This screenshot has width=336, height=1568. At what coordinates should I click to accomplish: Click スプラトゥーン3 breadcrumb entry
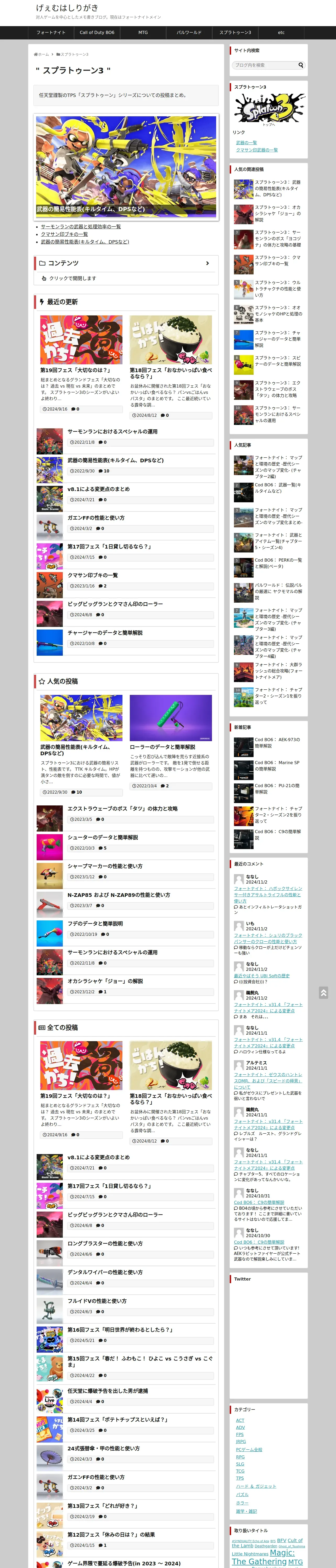click(74, 54)
